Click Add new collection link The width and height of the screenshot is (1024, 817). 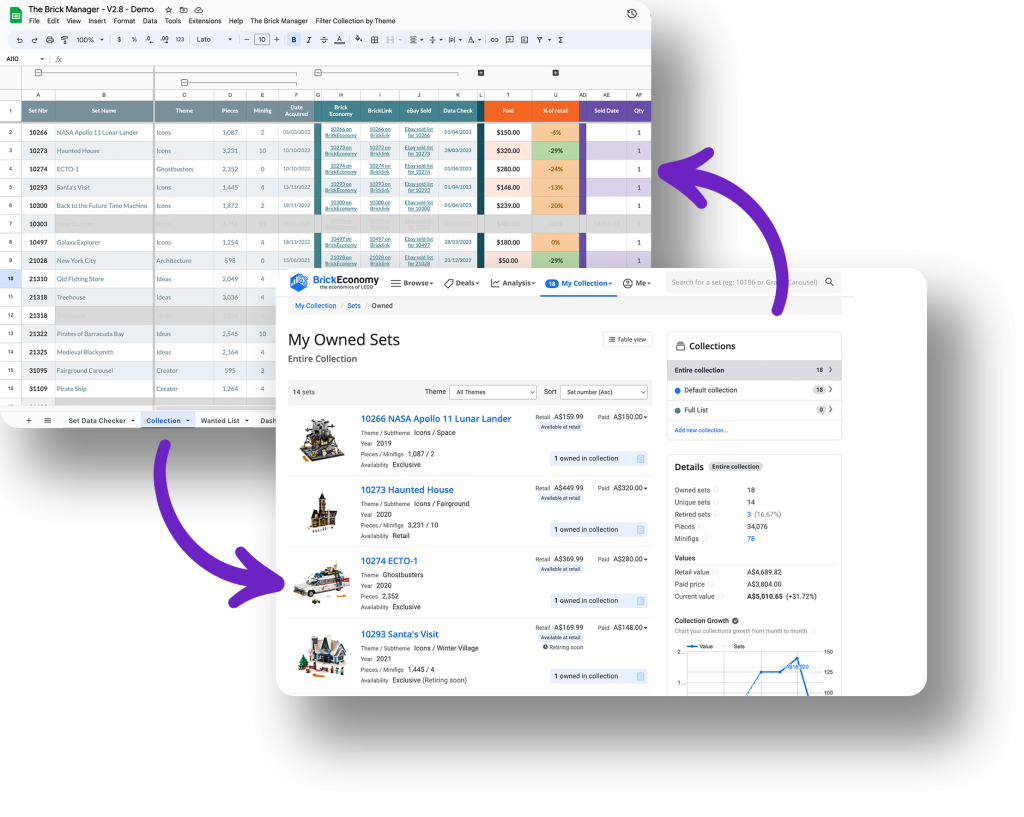coord(701,430)
